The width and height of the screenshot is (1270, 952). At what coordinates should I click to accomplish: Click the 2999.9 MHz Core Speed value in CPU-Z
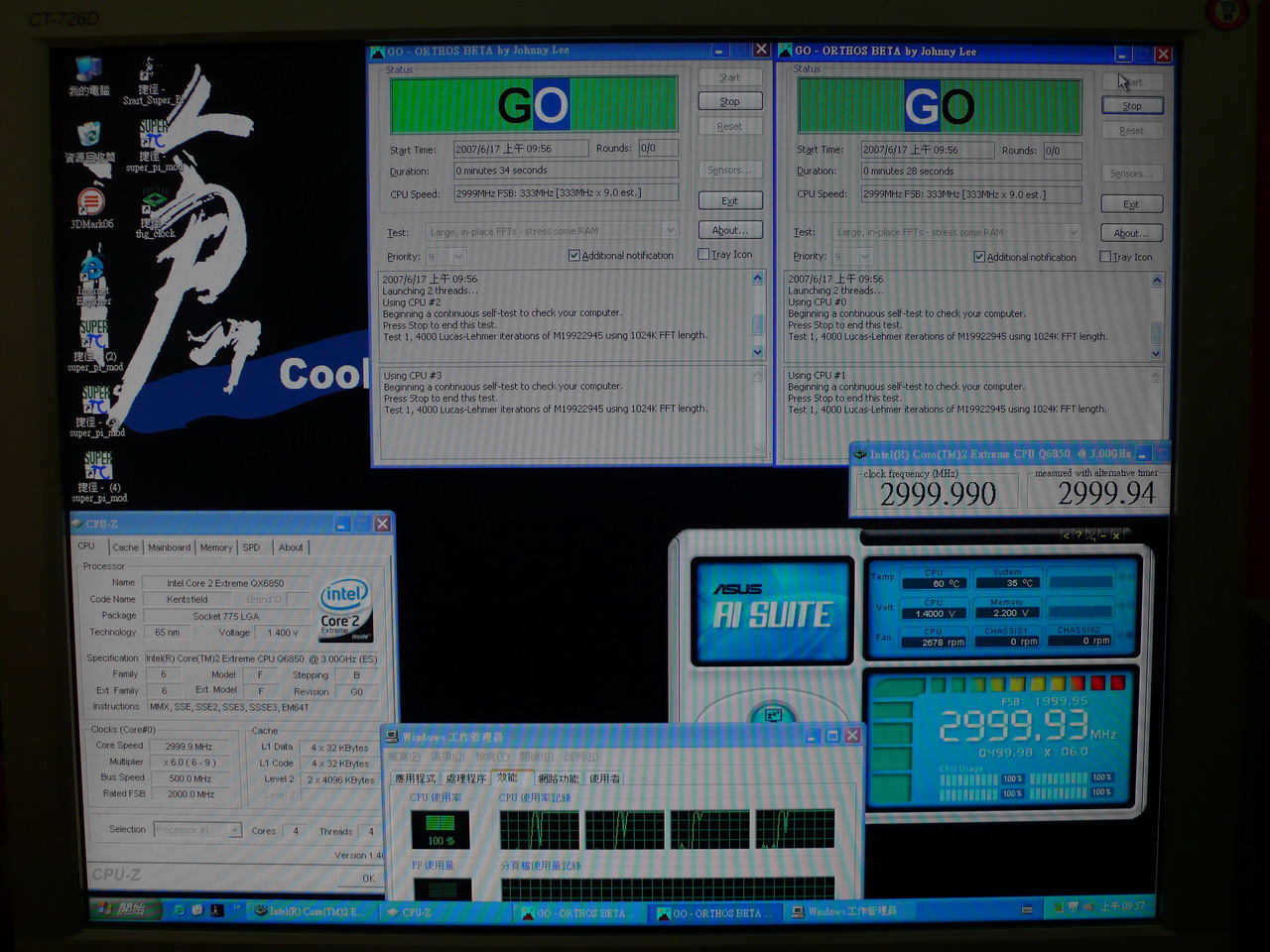pos(189,746)
